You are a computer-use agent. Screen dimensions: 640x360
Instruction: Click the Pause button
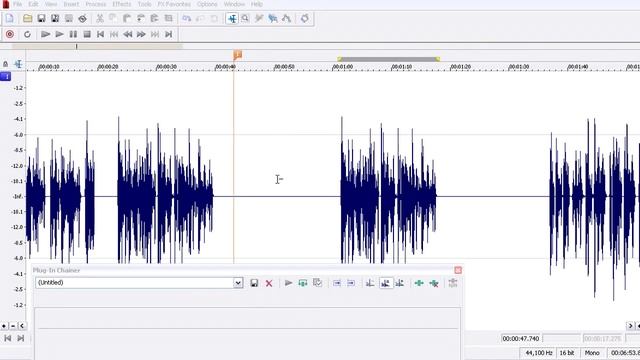coord(73,34)
